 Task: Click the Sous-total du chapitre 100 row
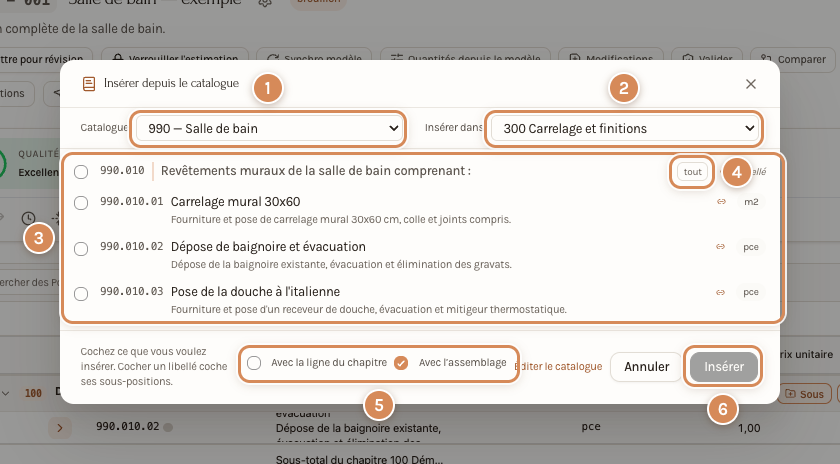pyautogui.click(x=359, y=459)
